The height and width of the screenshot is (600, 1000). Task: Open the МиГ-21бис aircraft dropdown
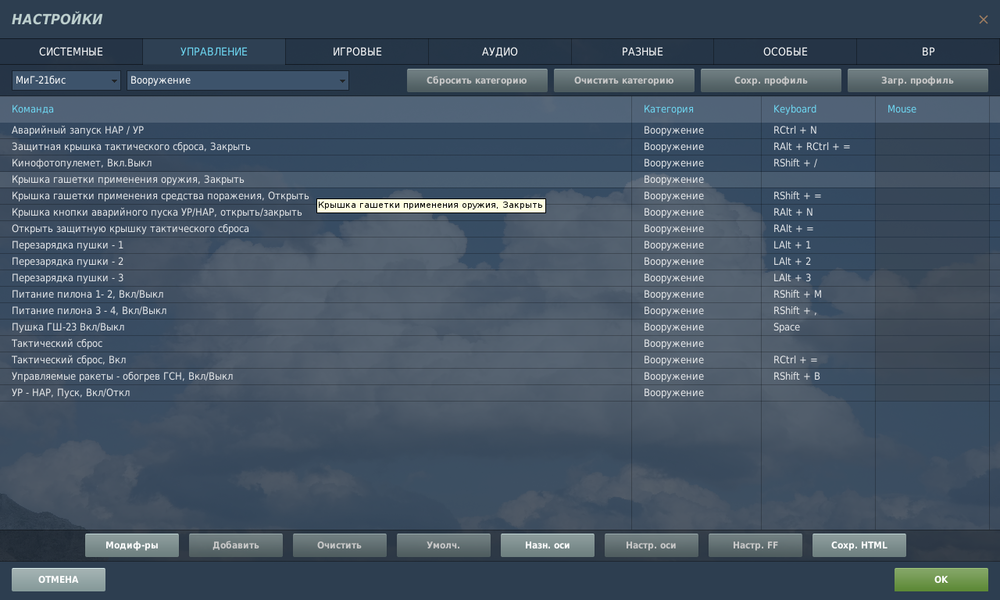[x=66, y=80]
